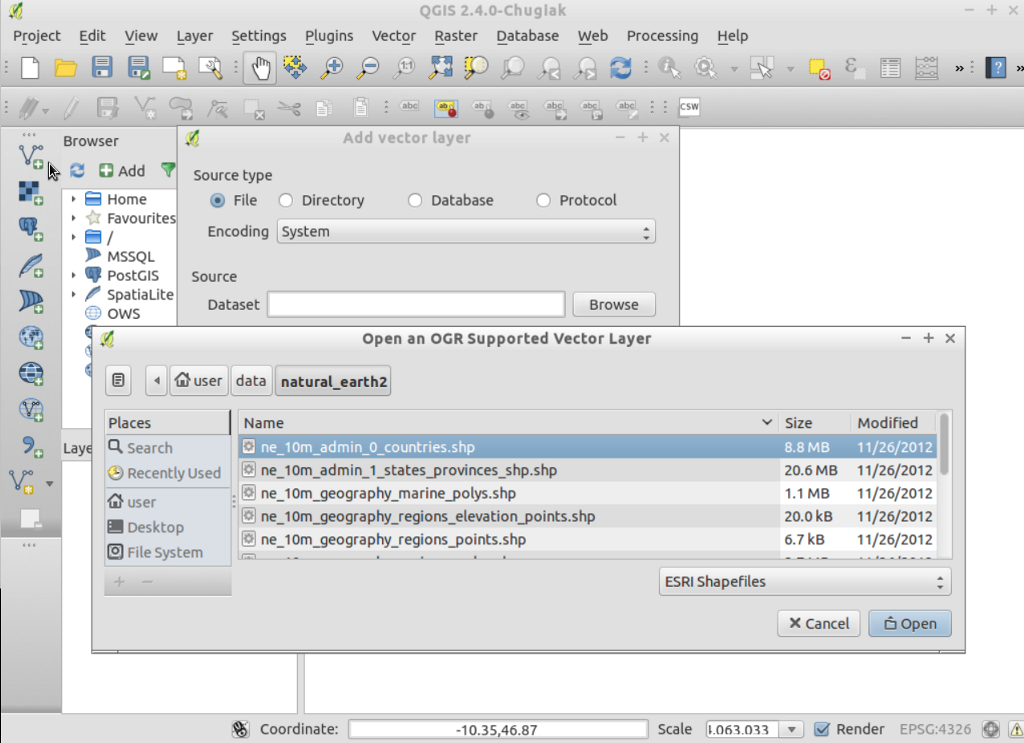The width and height of the screenshot is (1024, 743).
Task: Click the Add Delimited Text Layer comma icon
Action: (30, 446)
